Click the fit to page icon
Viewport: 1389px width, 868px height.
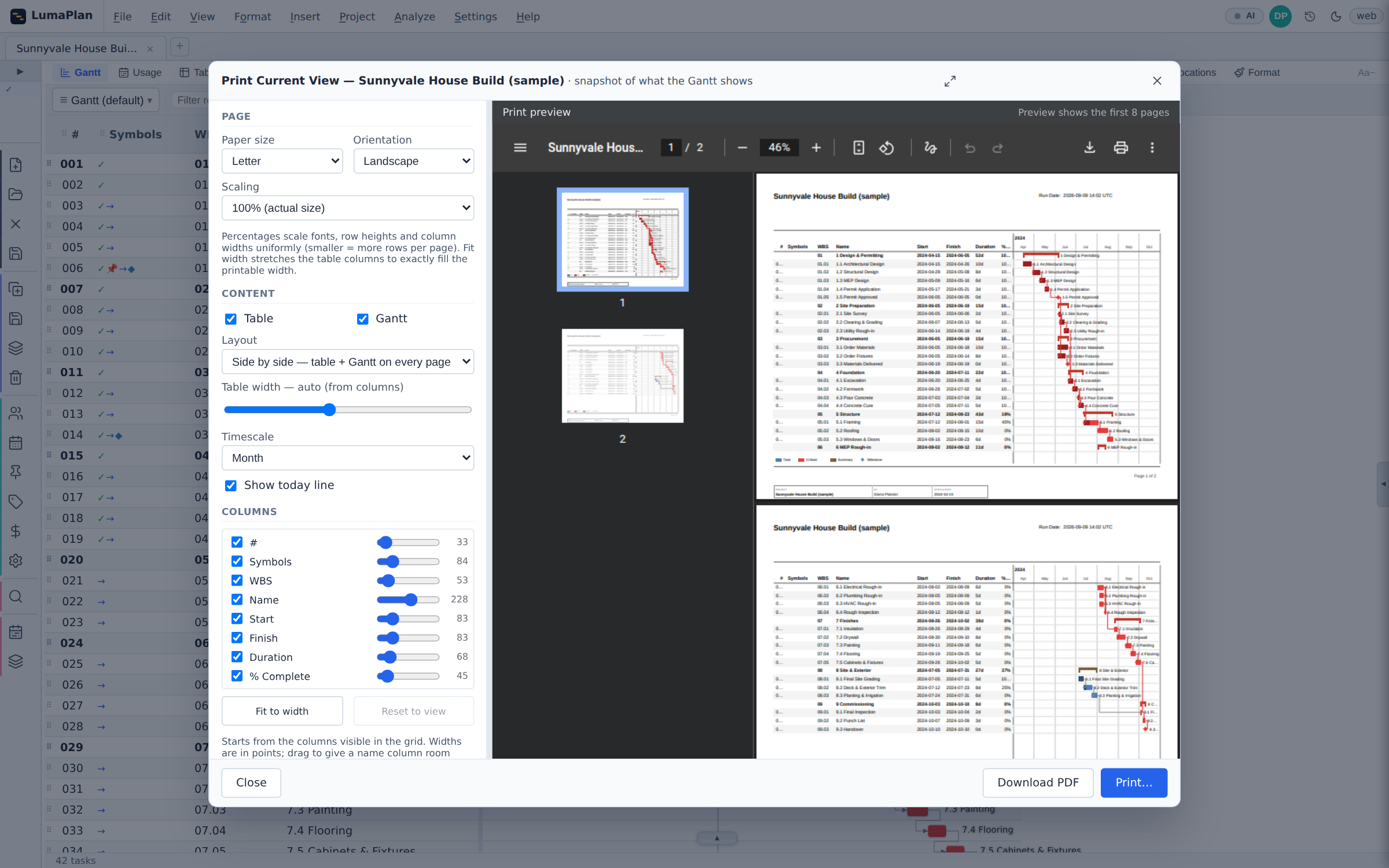pos(858,148)
